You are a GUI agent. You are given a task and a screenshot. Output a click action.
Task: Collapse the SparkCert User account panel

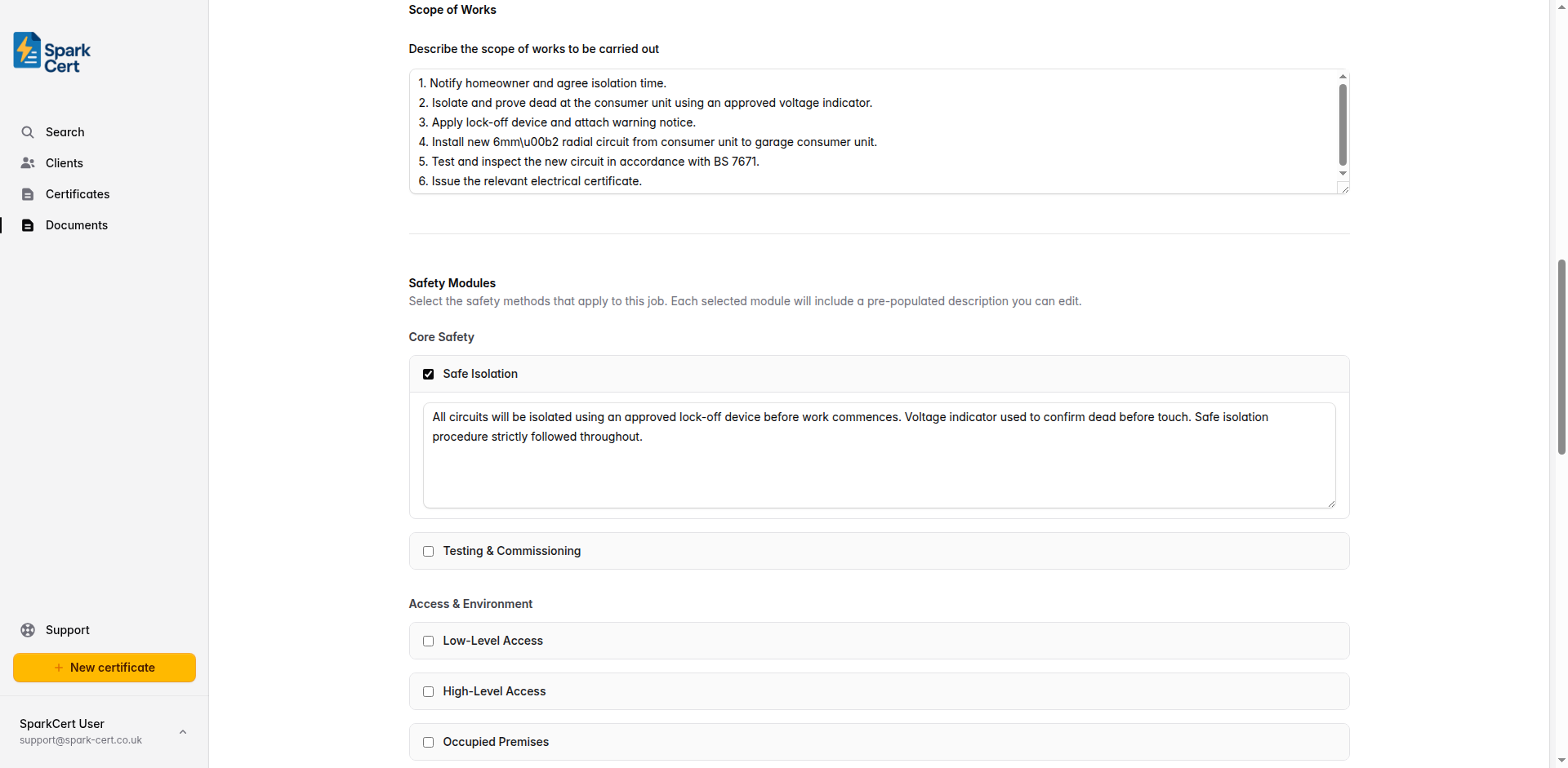point(182,731)
